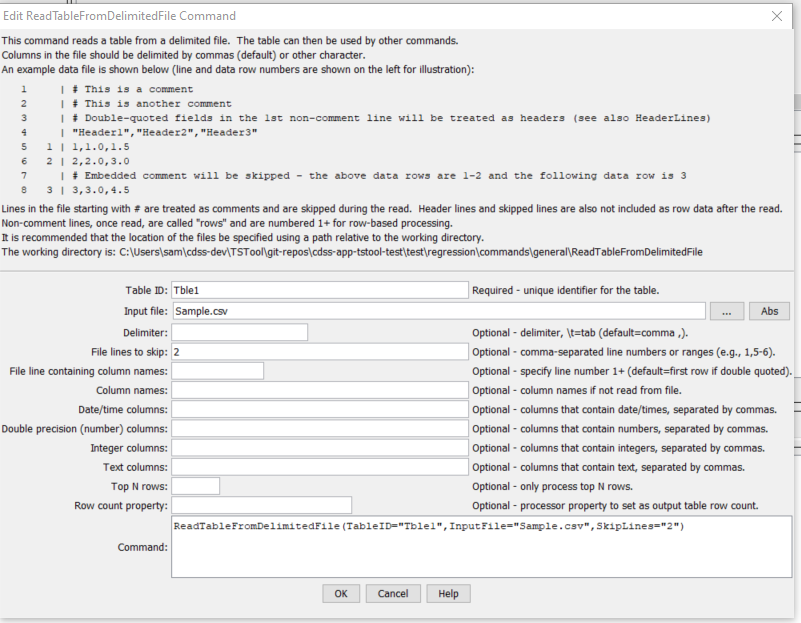Click the Input file text field
801x623 pixels.
pyautogui.click(x=439, y=311)
